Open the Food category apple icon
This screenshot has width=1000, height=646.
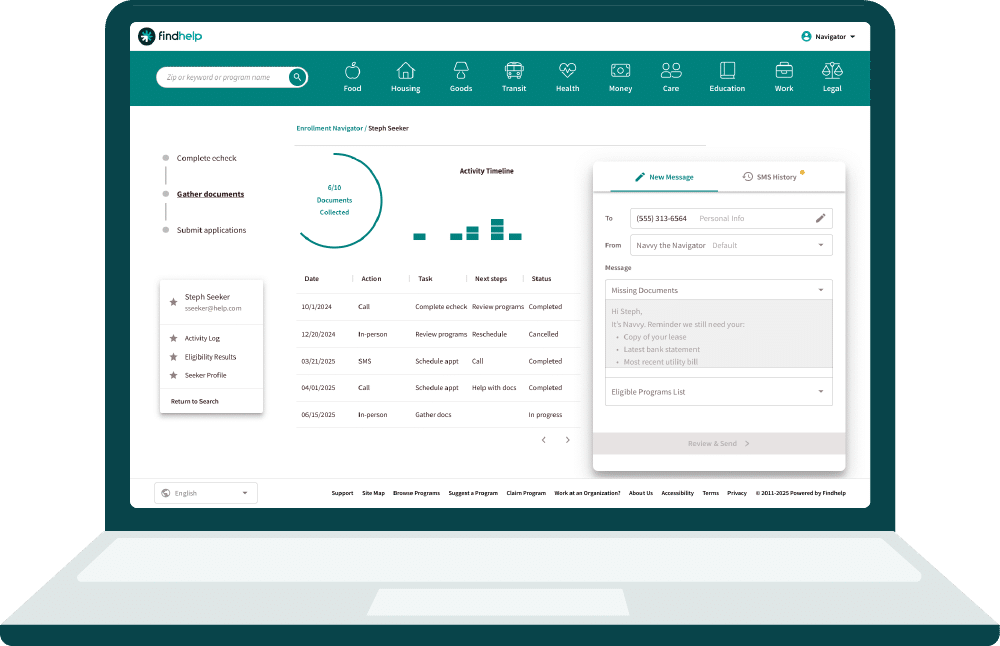[x=352, y=71]
